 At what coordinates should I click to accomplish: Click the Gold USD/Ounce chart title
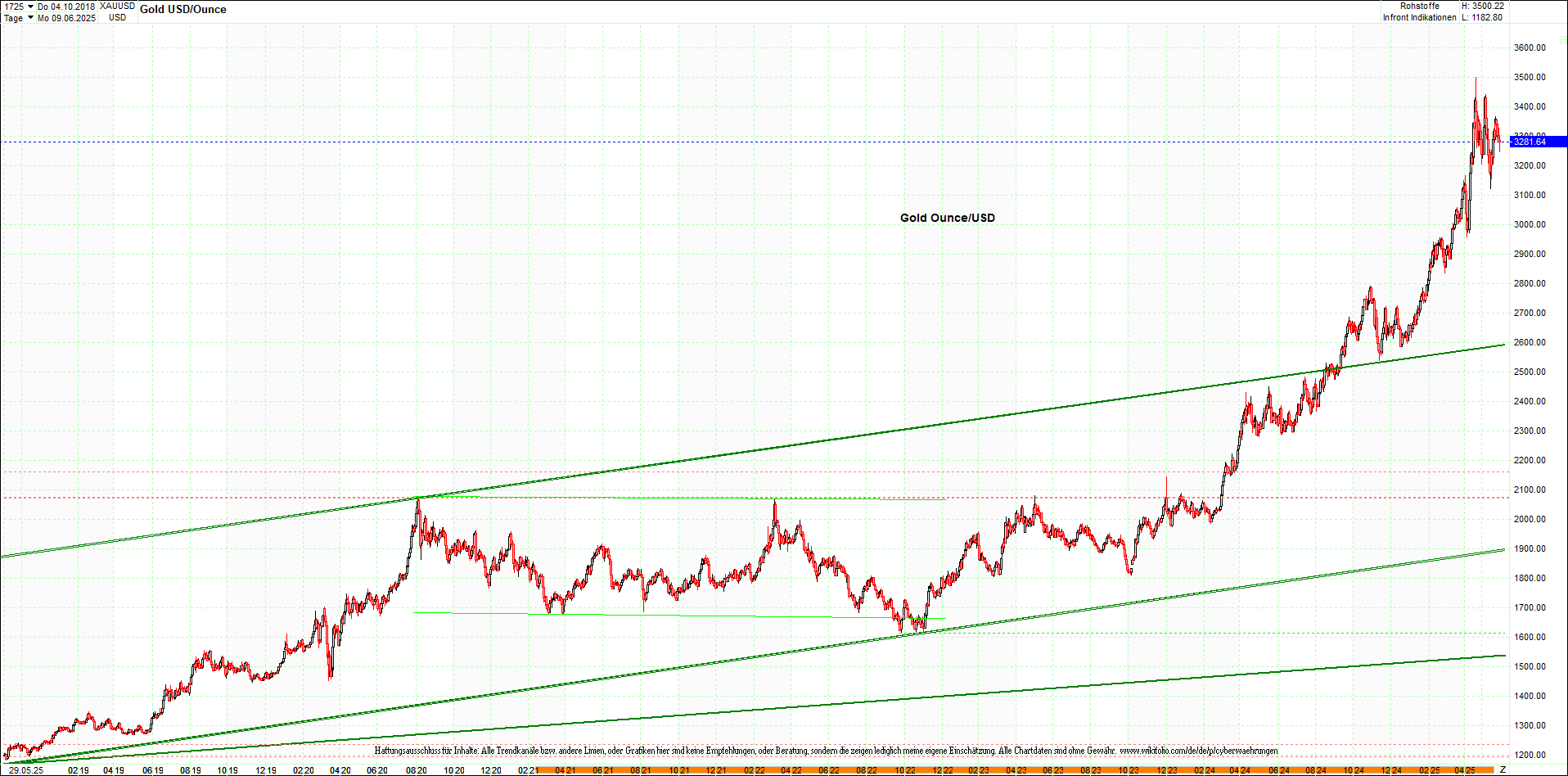click(x=183, y=10)
